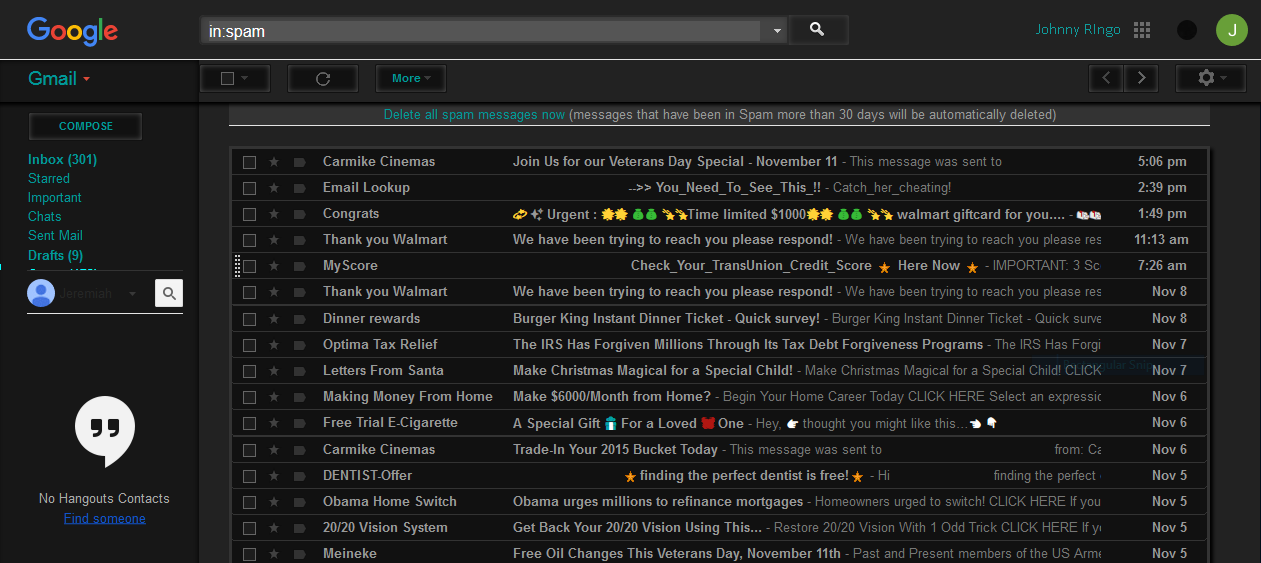This screenshot has height=563, width=1261.
Task: Mark Making Money From Home important
Action: [299, 396]
